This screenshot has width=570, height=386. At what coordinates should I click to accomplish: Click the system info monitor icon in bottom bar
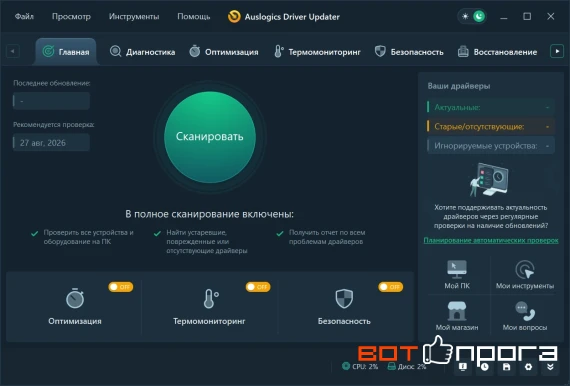click(x=463, y=367)
